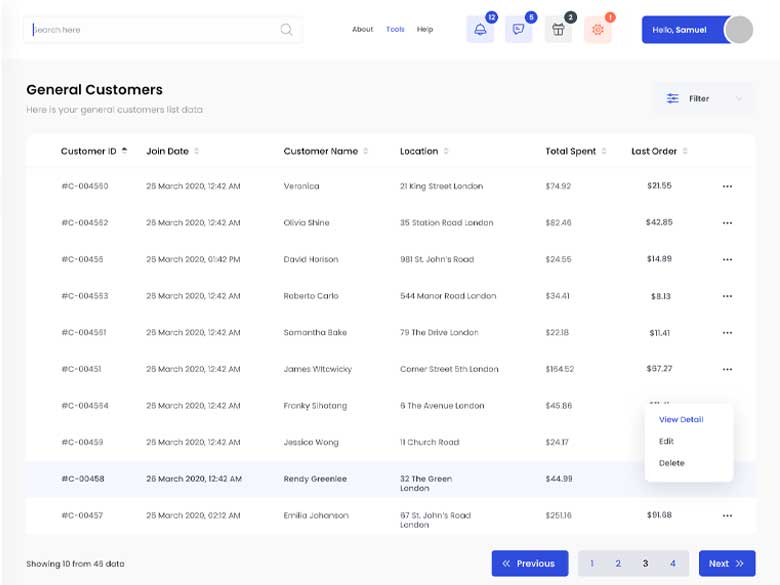Viewport: 780px width, 585px height.
Task: Click the General Customers heading
Action: coord(95,90)
